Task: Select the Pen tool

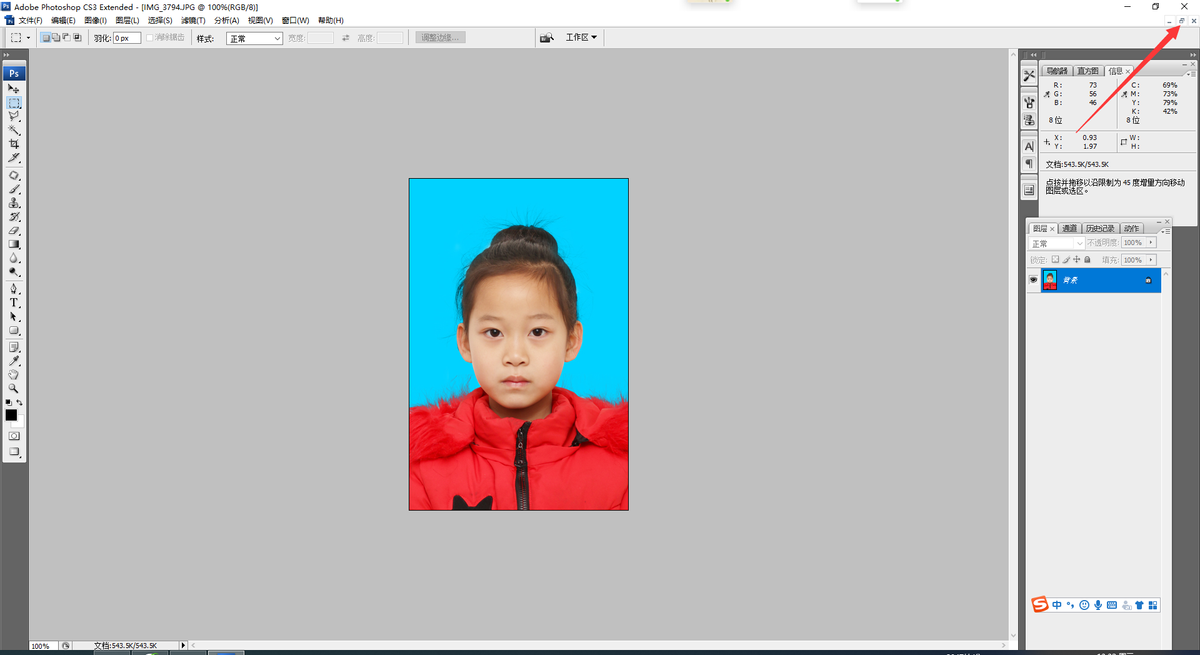Action: [14, 289]
